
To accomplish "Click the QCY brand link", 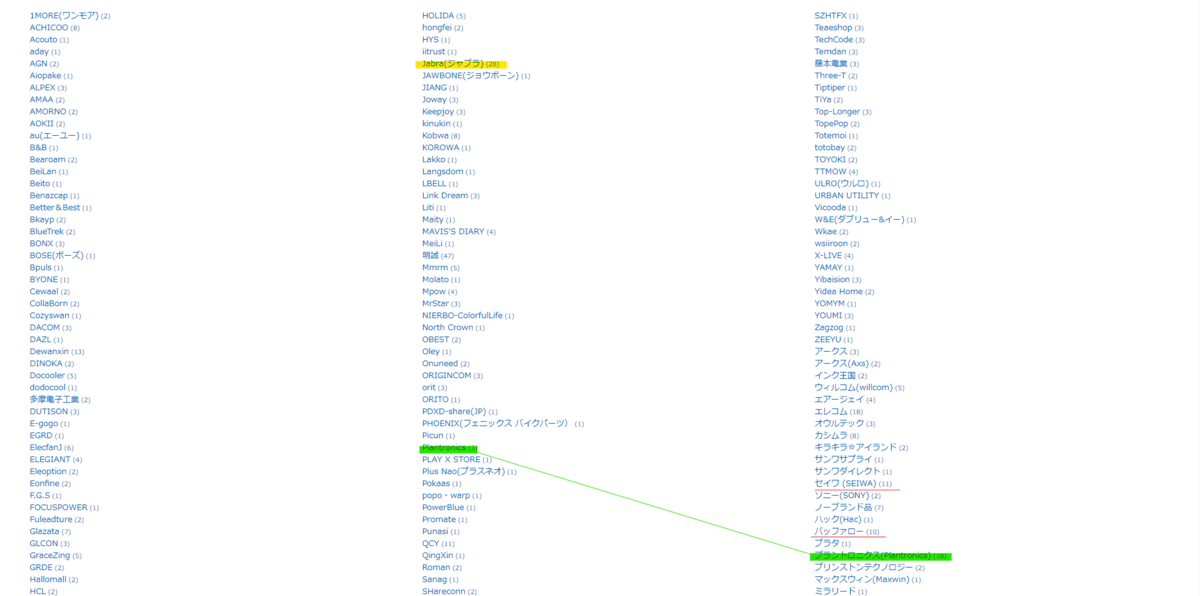I will [x=431, y=544].
